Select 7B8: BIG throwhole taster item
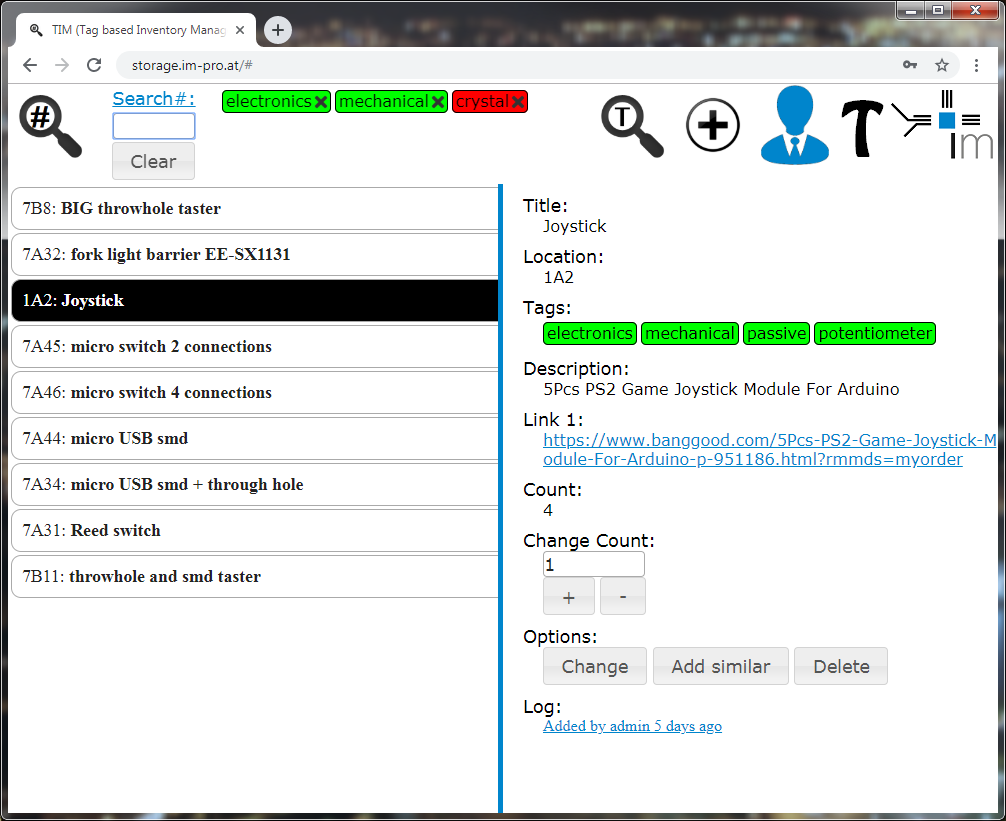This screenshot has height=821, width=1006. (255, 208)
